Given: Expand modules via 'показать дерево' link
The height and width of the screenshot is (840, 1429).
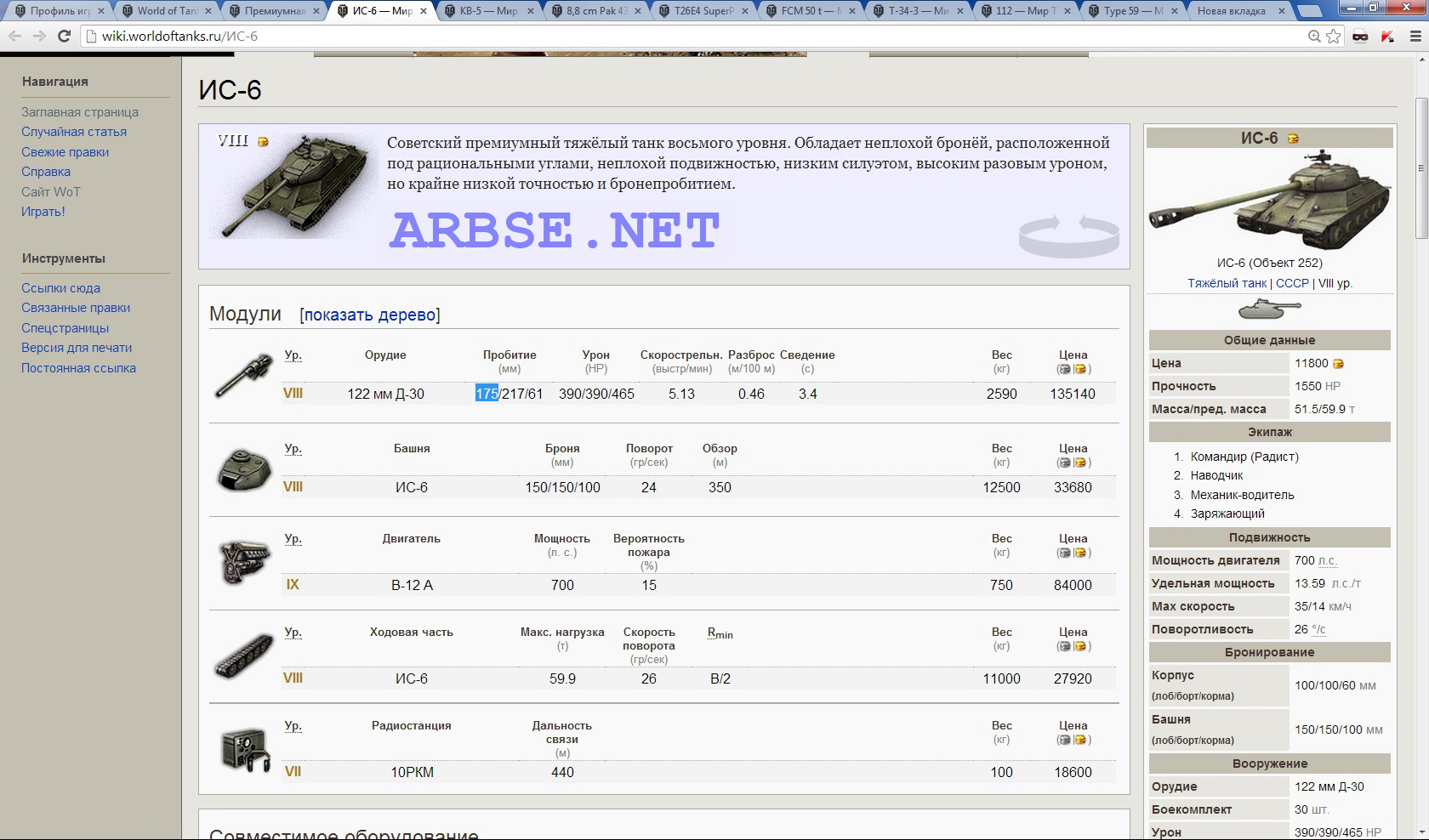Looking at the screenshot, I should 370,315.
